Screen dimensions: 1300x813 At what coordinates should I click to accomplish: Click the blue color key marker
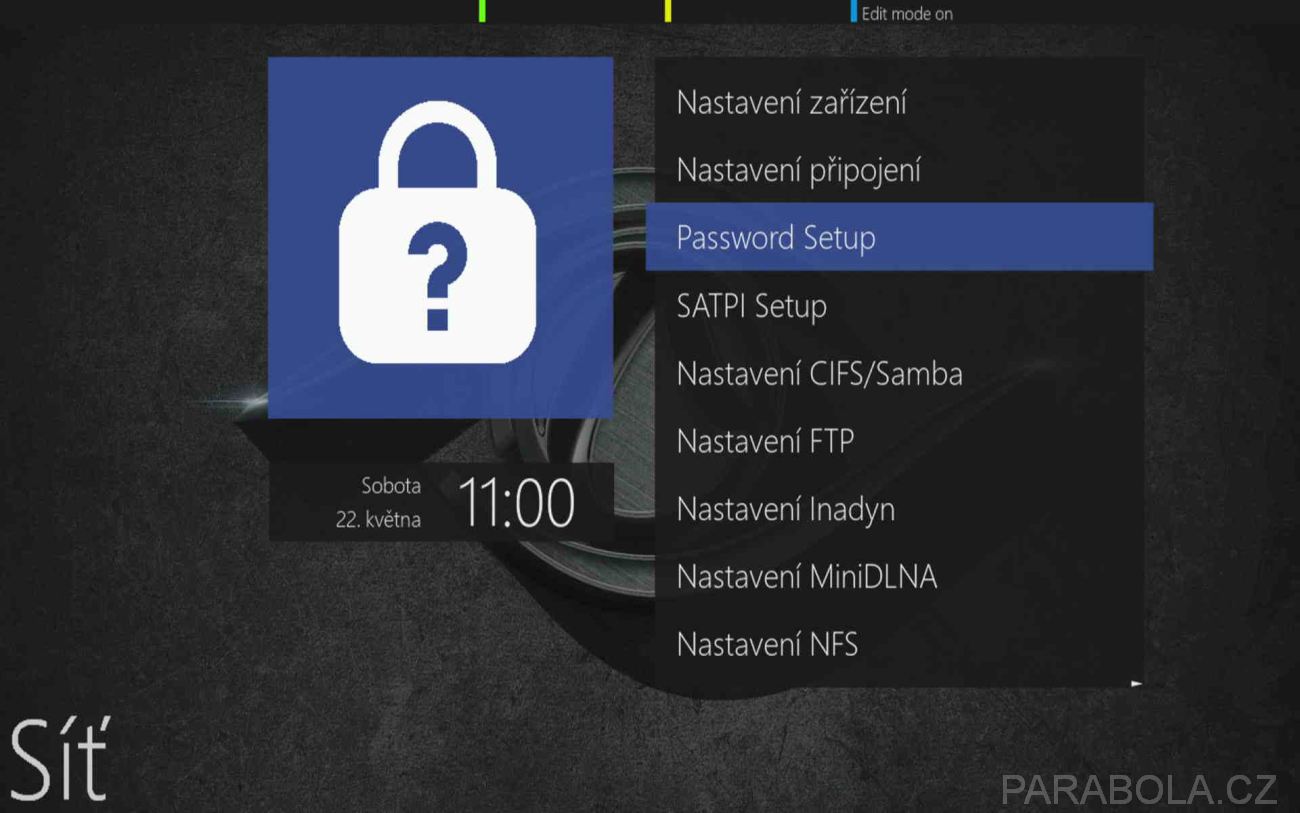(853, 11)
